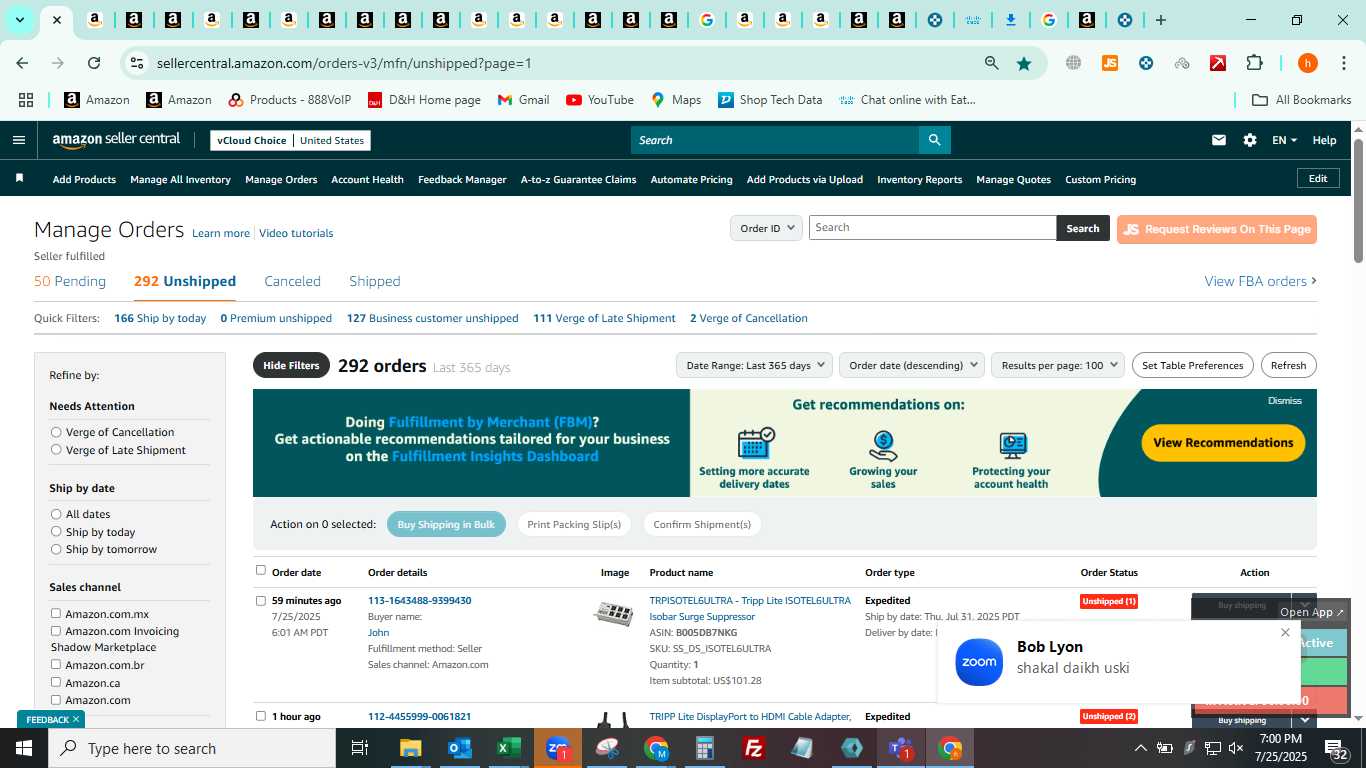Open Excel from the taskbar
Image resolution: width=1366 pixels, height=768 pixels.
click(509, 748)
